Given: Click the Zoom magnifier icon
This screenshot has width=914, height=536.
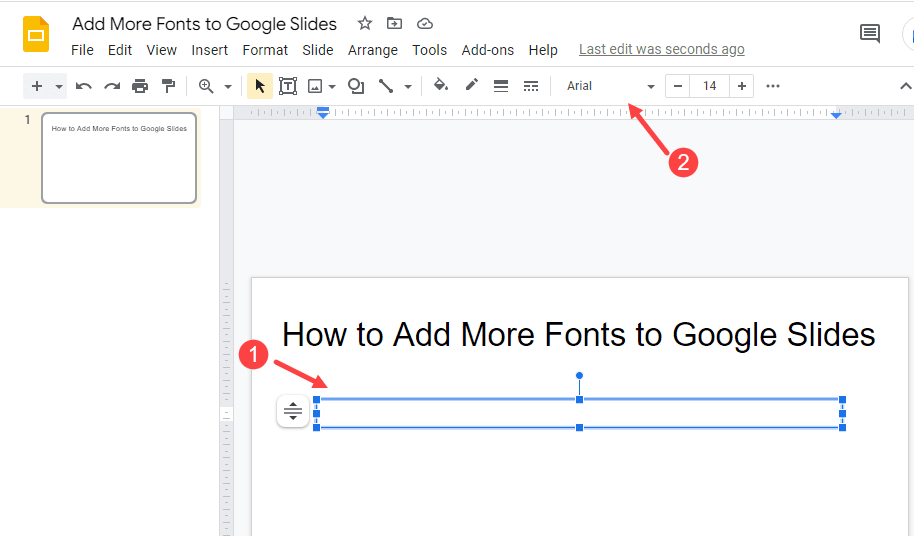Looking at the screenshot, I should point(206,86).
